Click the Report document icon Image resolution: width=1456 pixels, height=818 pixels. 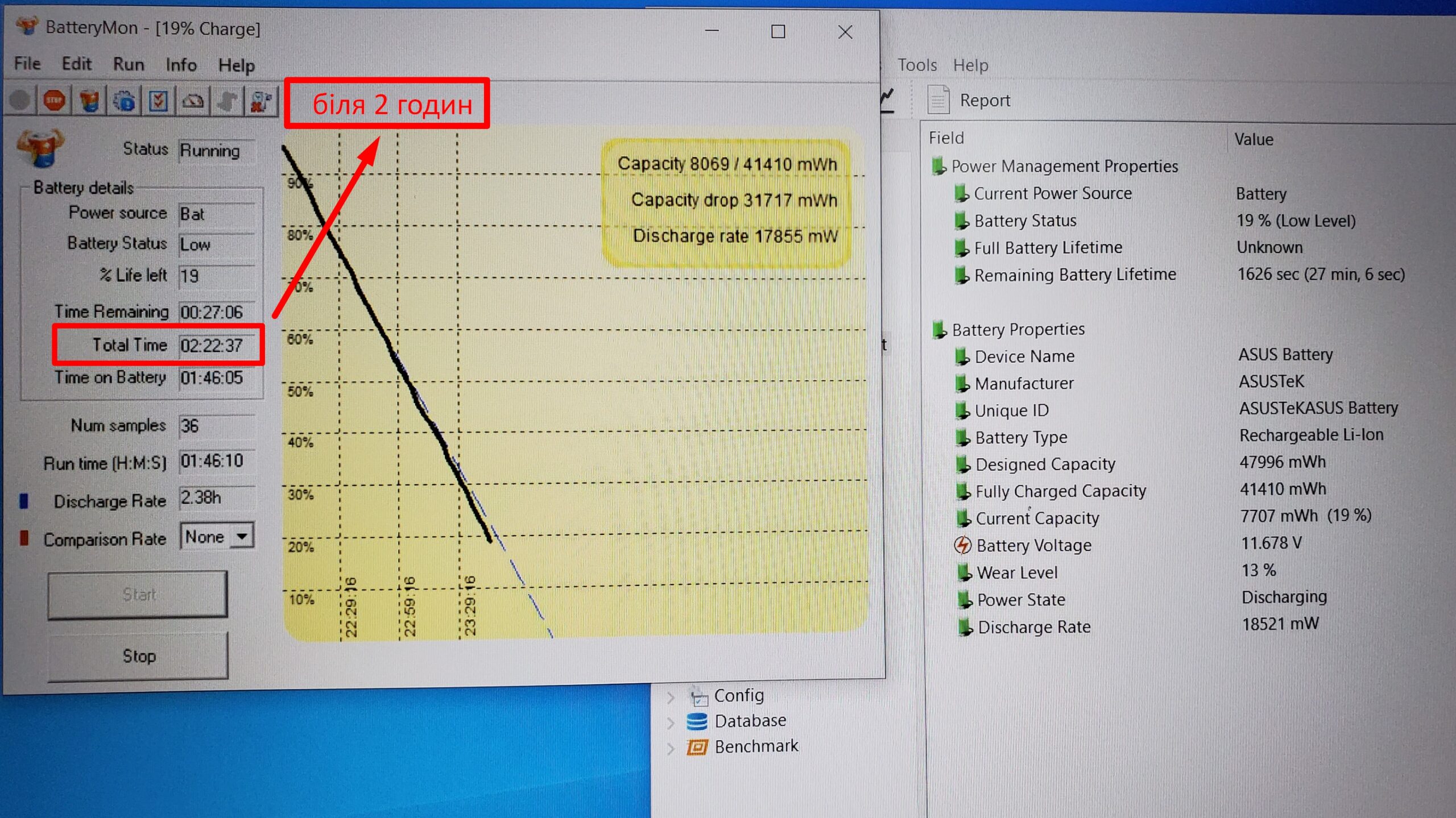[x=938, y=100]
